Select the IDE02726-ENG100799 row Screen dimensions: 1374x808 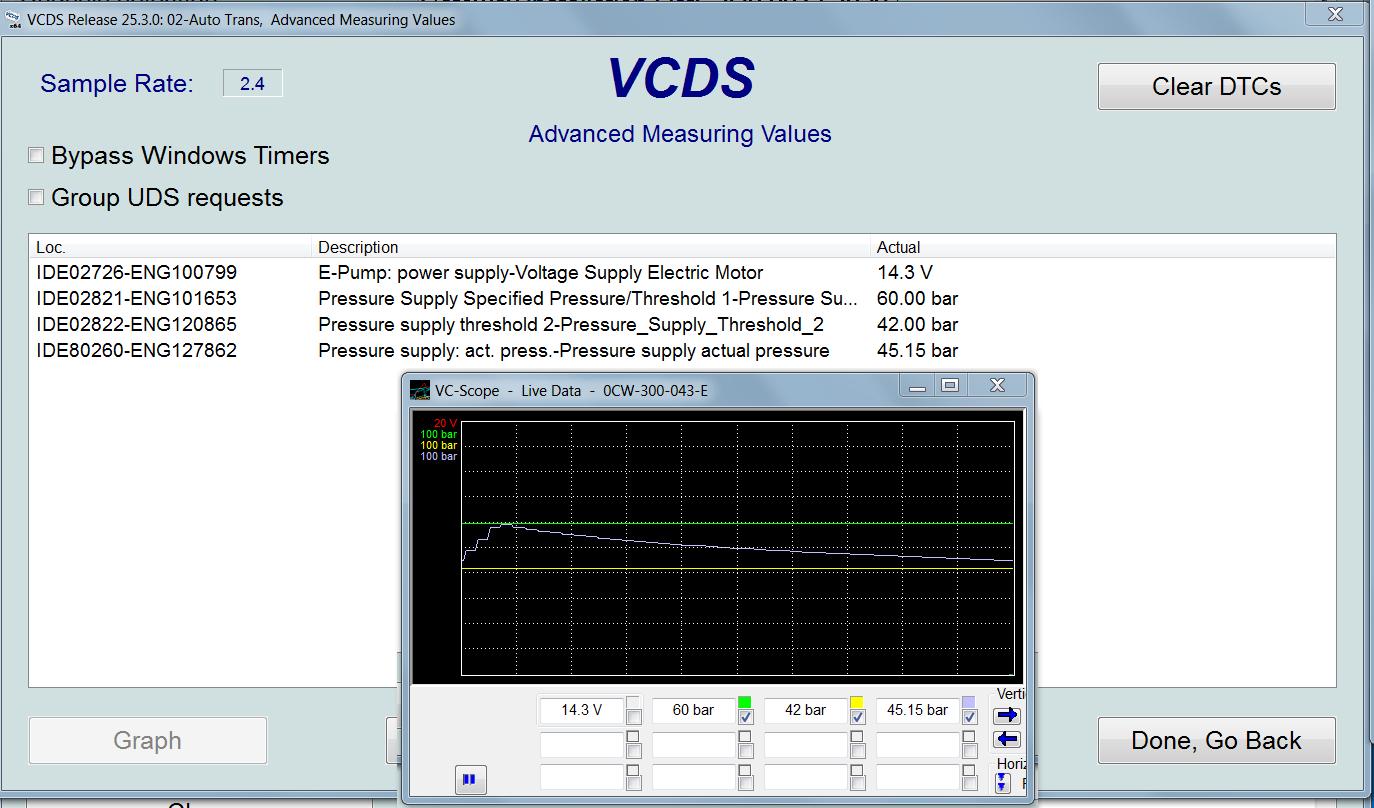[682, 272]
